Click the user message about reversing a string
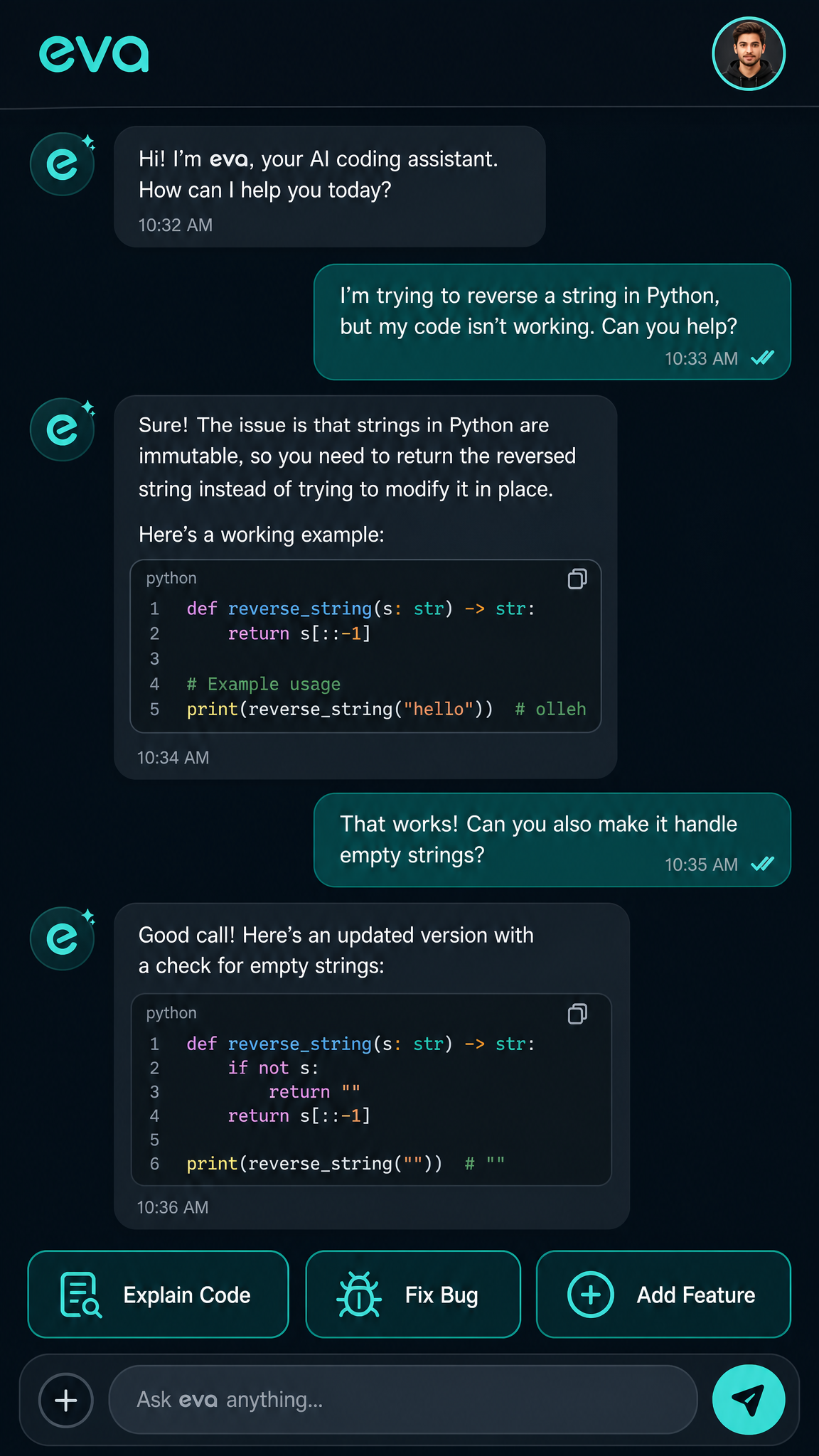Screen dimensions: 819x1456 [x=552, y=322]
